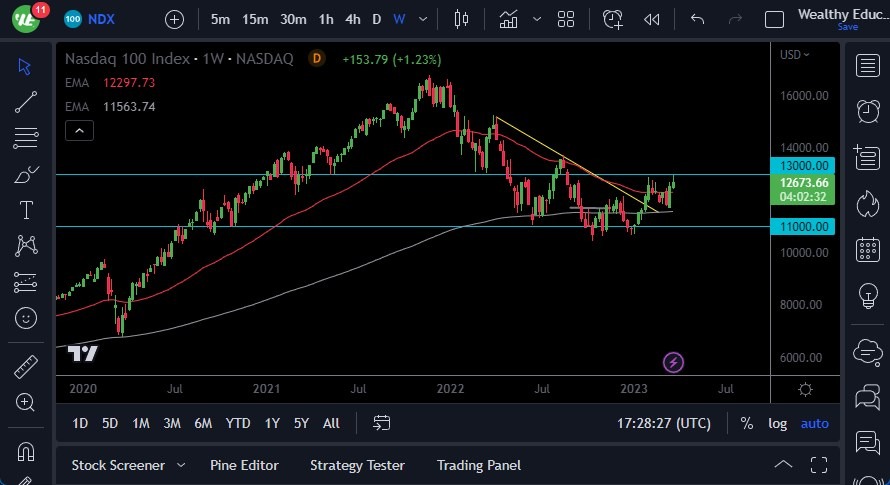Click the add symbol plus icon
This screenshot has height=485, width=890.
click(174, 19)
